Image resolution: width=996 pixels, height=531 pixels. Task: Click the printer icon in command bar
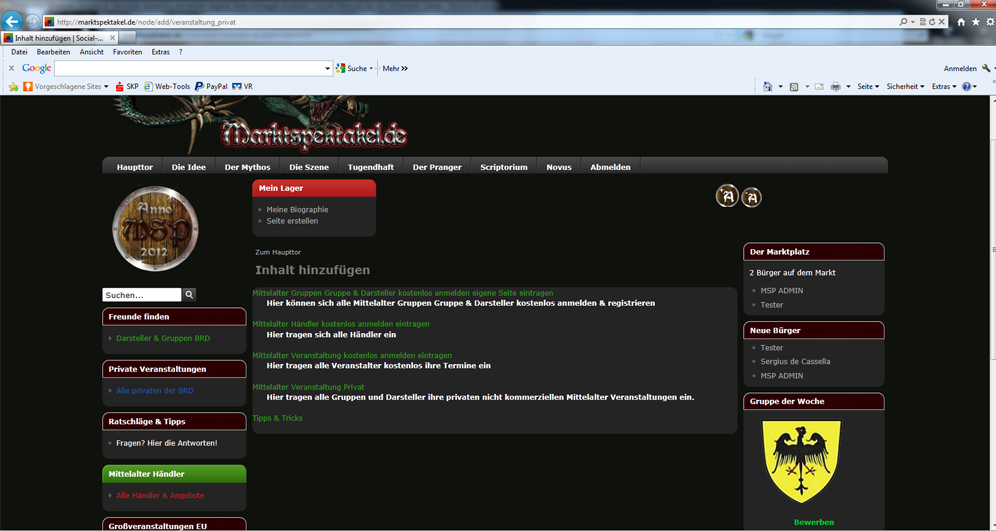pos(835,87)
